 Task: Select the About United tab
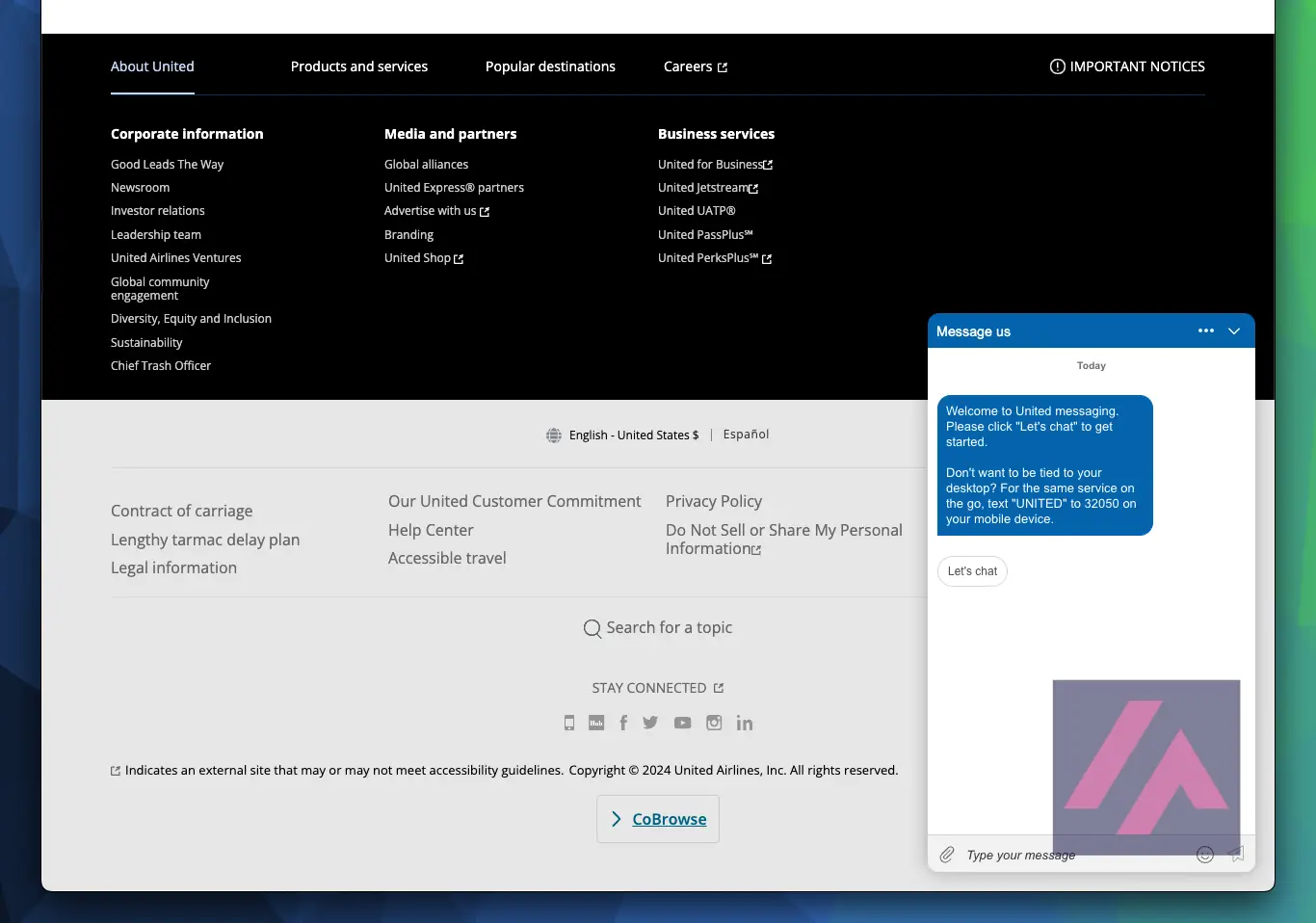pos(152,66)
